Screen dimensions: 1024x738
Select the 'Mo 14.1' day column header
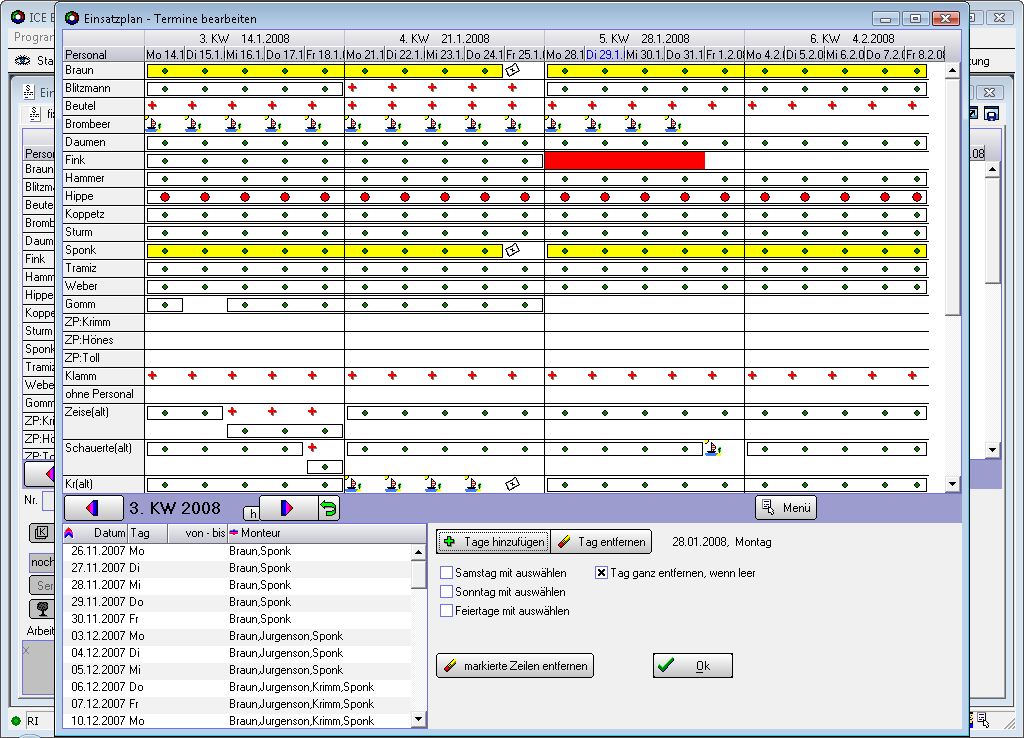coord(164,54)
